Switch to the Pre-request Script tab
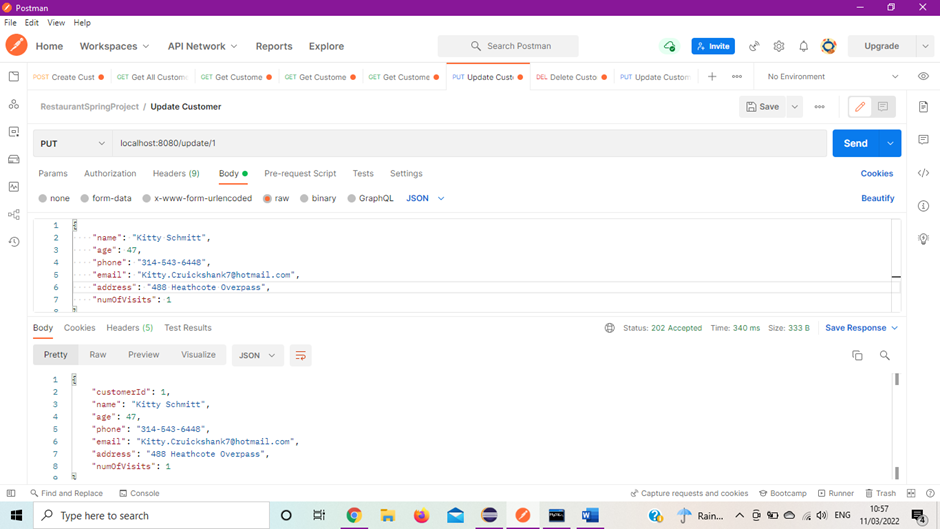Viewport: 940px width, 529px height. pyautogui.click(x=300, y=173)
